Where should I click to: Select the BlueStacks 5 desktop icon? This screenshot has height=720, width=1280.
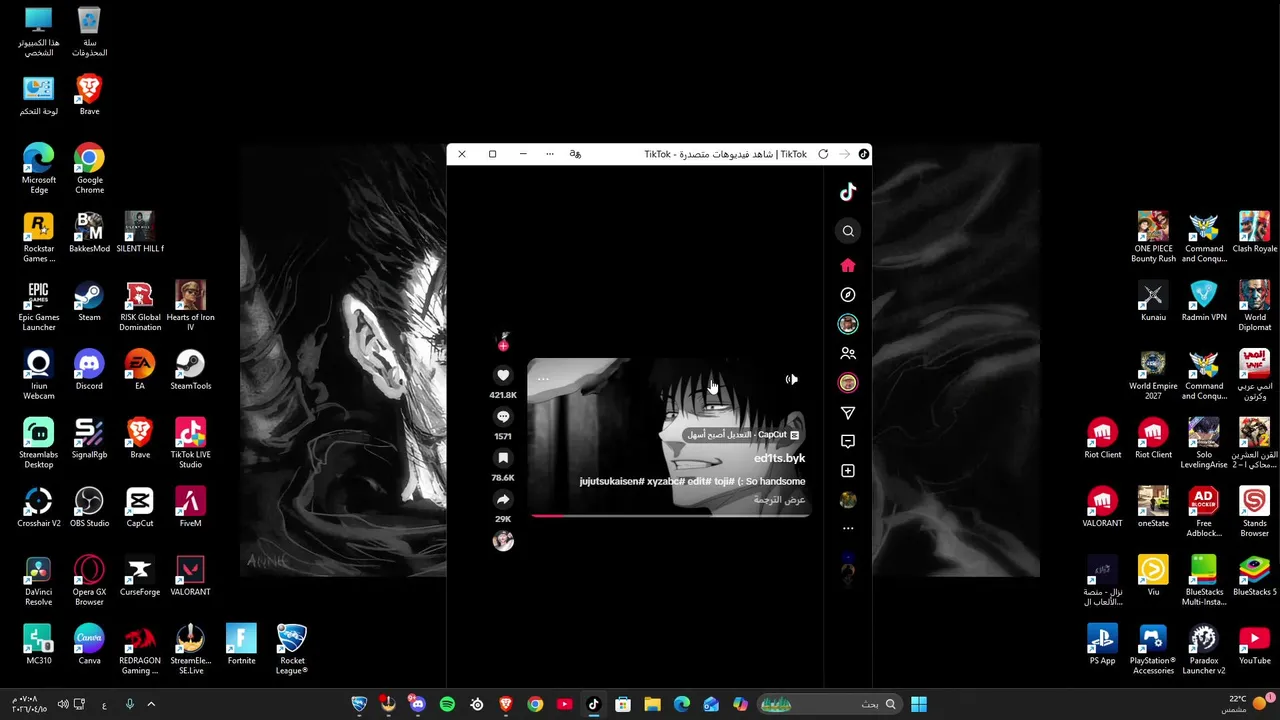(x=1255, y=576)
